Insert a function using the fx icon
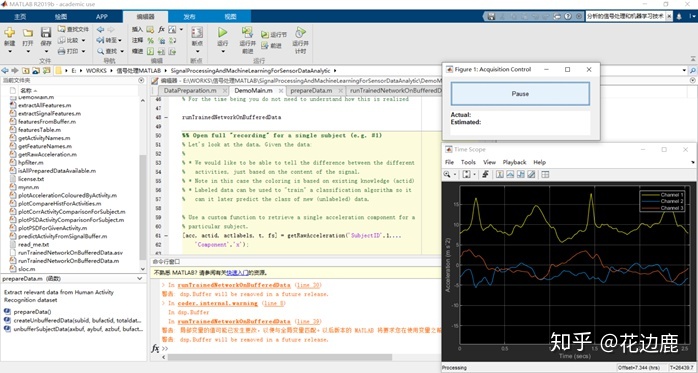Image resolution: width=698 pixels, height=373 pixels. [161, 29]
